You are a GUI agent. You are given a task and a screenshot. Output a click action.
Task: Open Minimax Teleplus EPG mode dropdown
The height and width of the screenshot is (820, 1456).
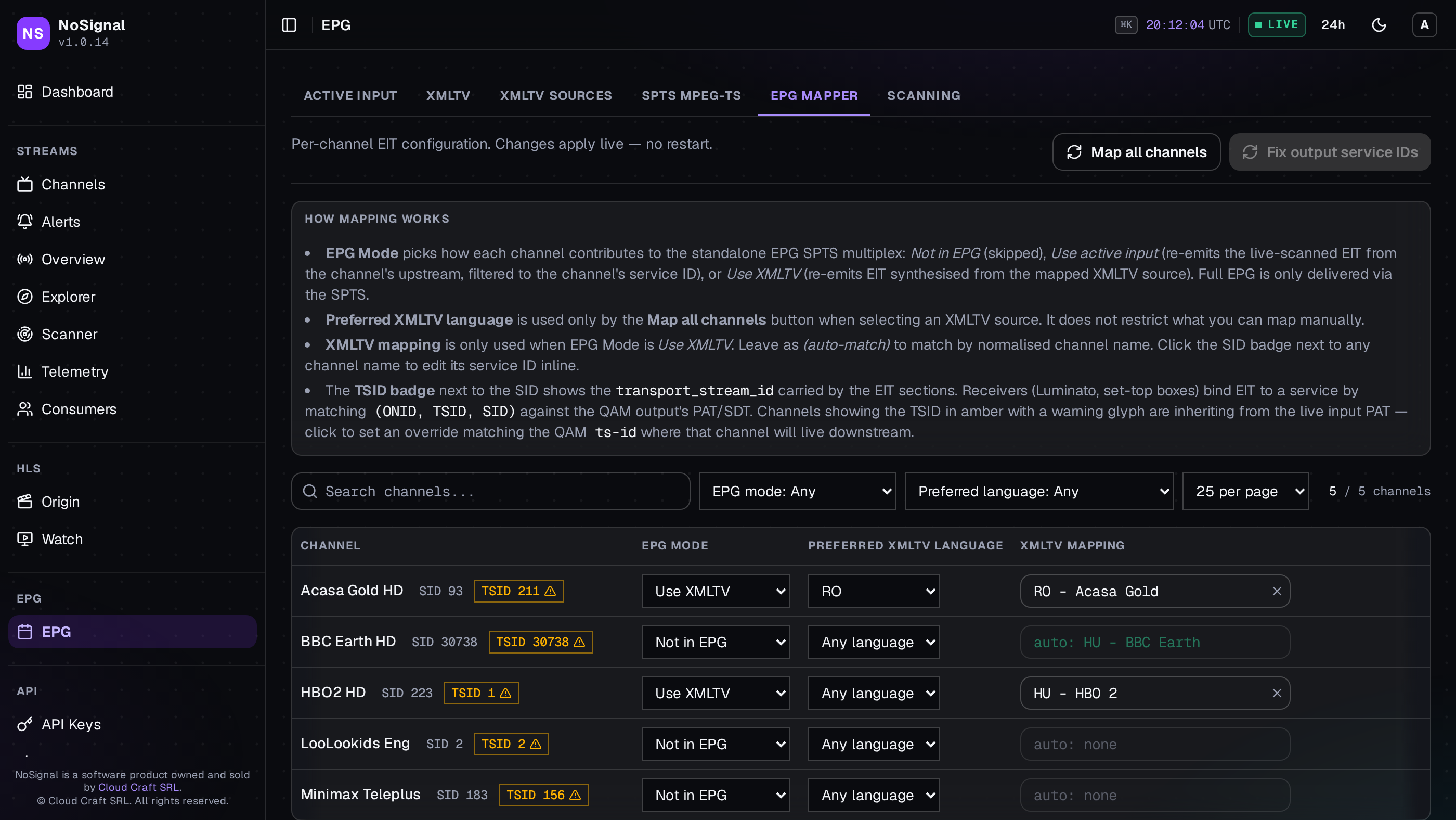pos(716,795)
